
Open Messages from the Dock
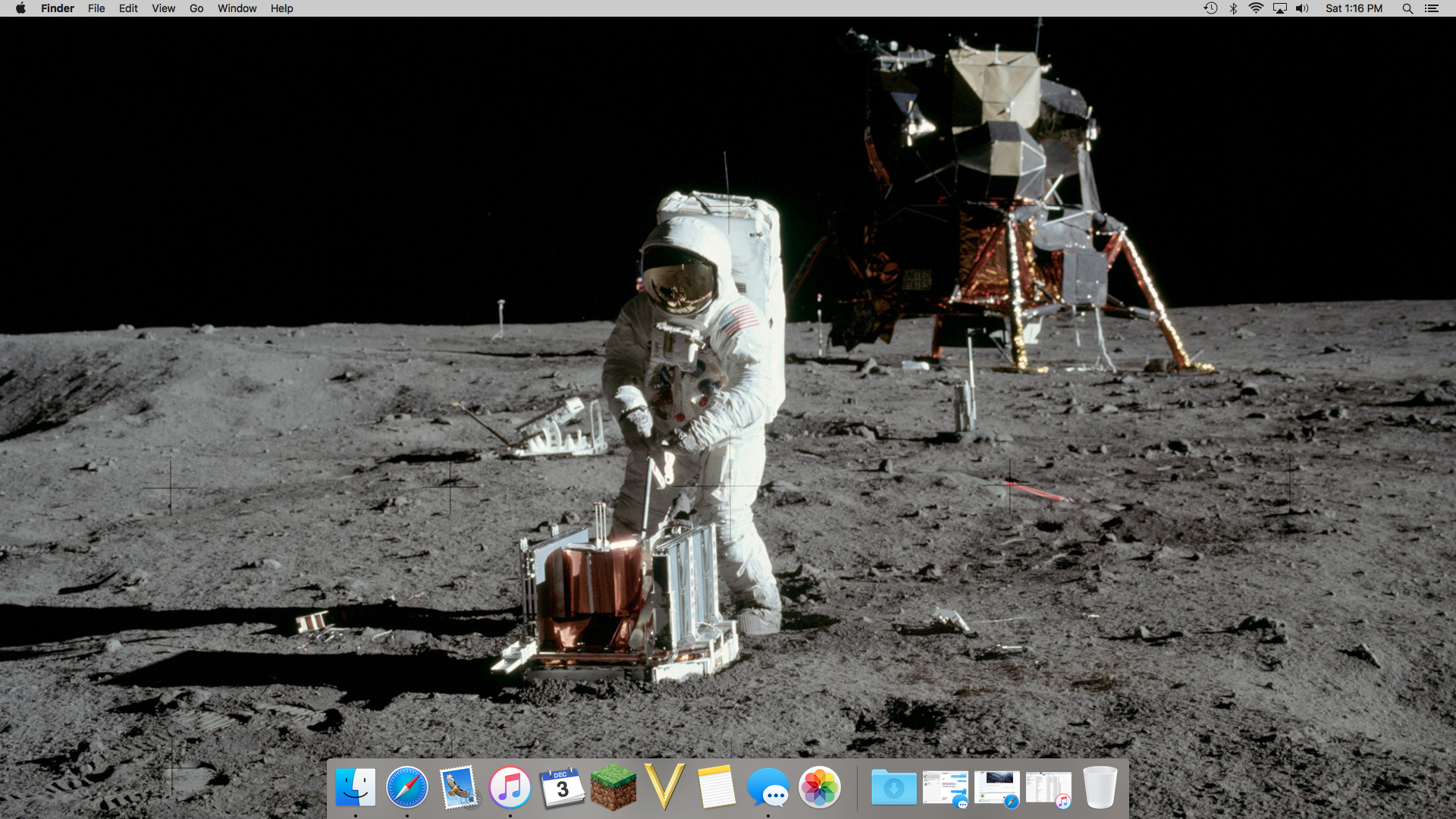coord(768,787)
